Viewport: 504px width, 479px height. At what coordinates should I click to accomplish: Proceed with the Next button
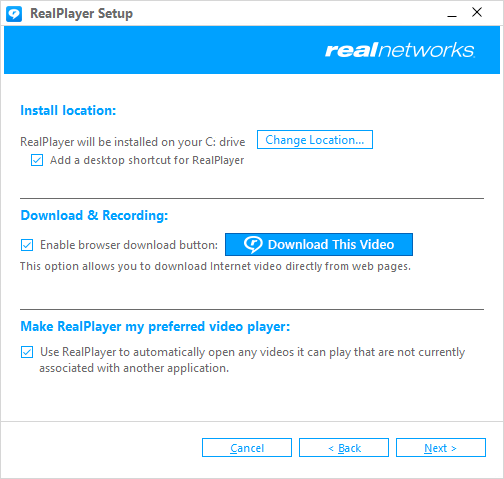[x=441, y=448]
